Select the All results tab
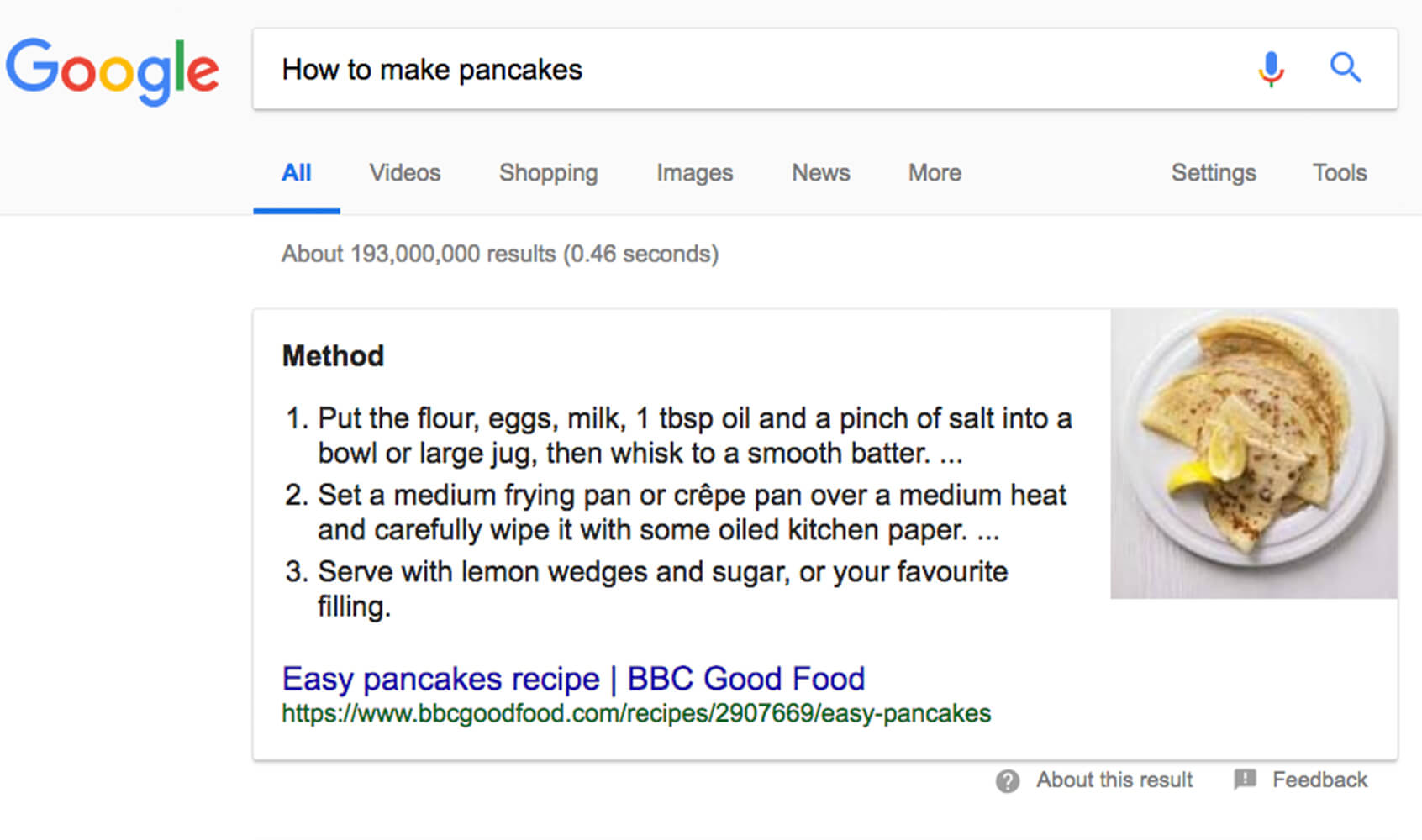The image size is (1422, 840). pyautogui.click(x=297, y=173)
